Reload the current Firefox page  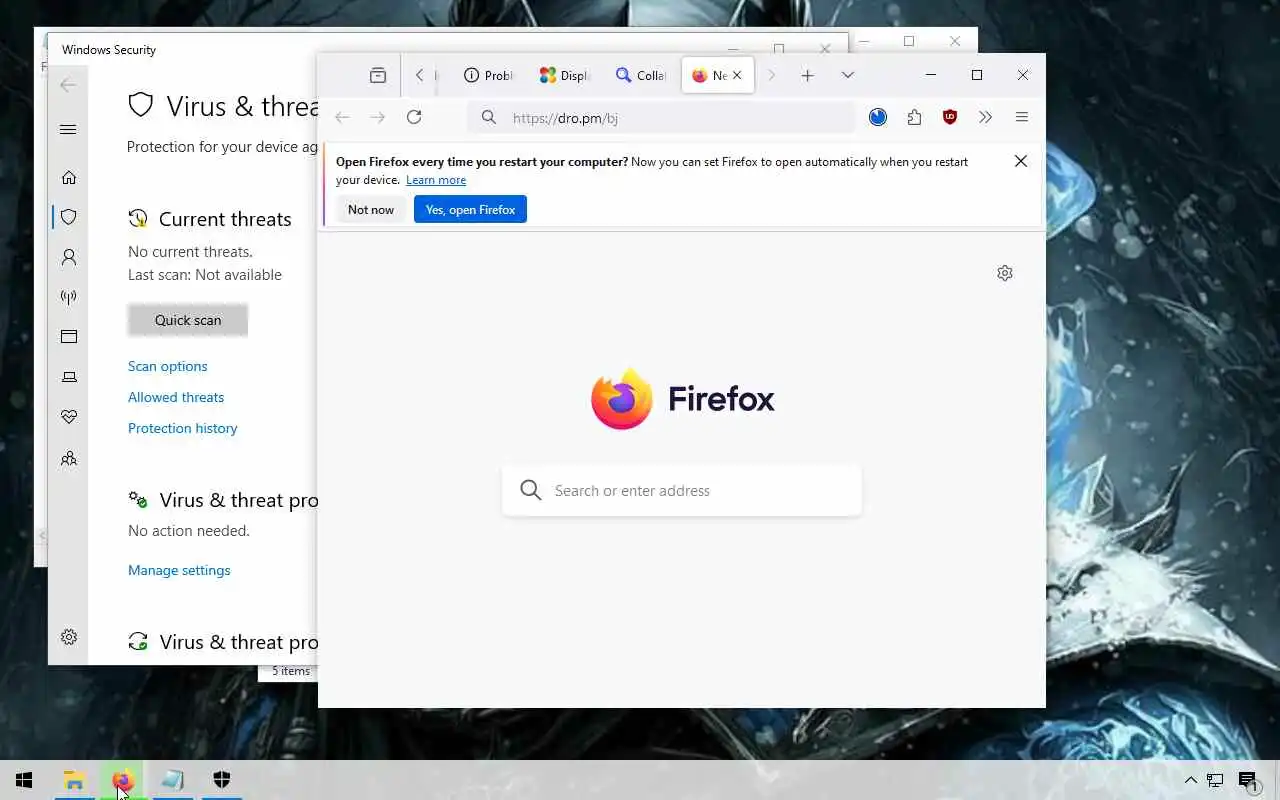click(414, 117)
